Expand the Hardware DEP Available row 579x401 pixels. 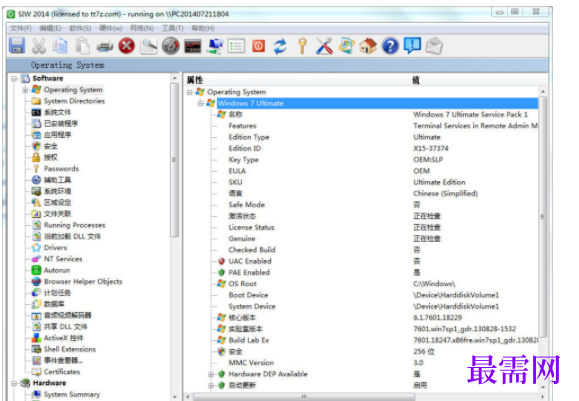click(211, 374)
